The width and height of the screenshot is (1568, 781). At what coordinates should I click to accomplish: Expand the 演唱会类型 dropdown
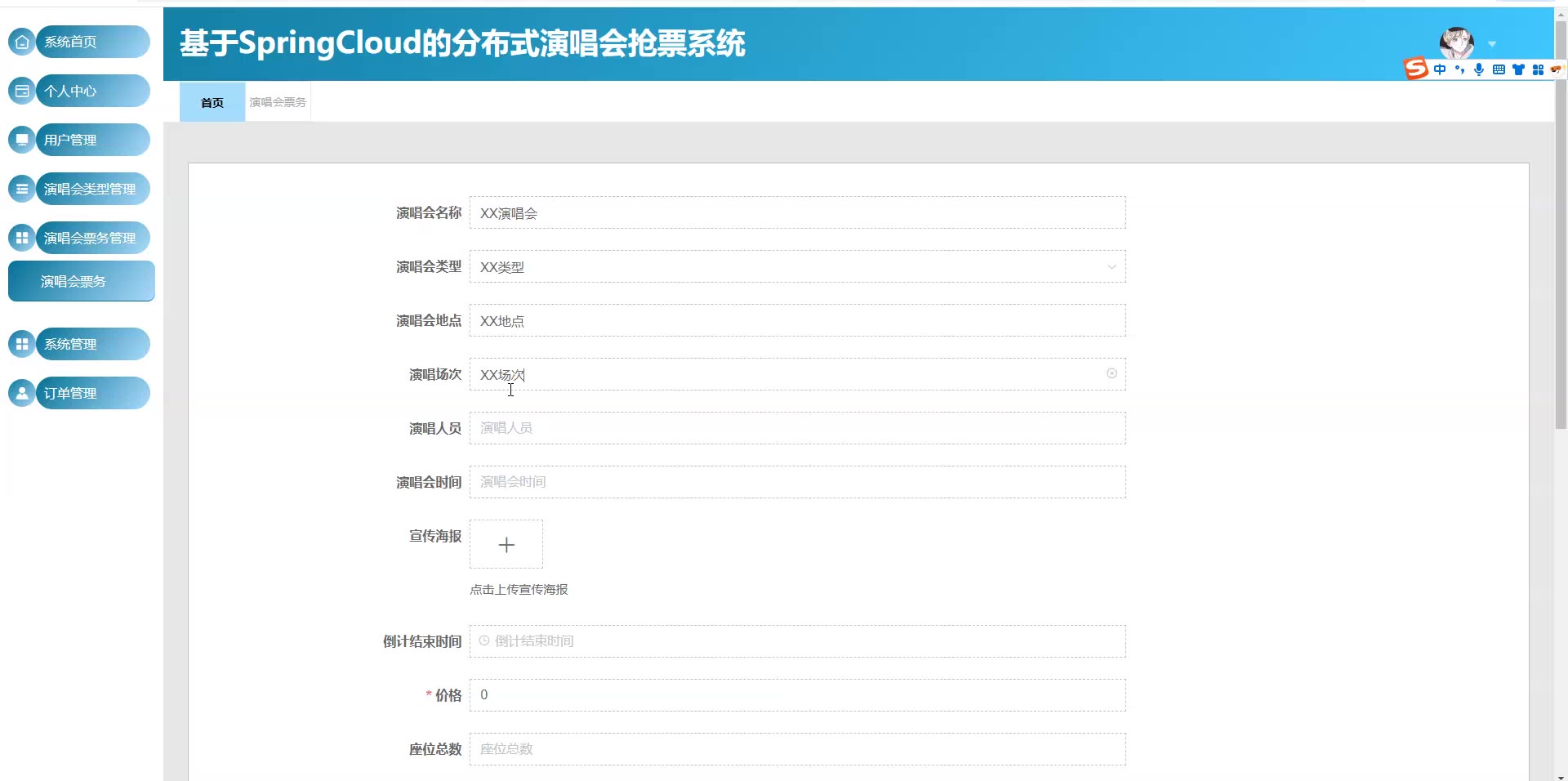[x=1111, y=266]
